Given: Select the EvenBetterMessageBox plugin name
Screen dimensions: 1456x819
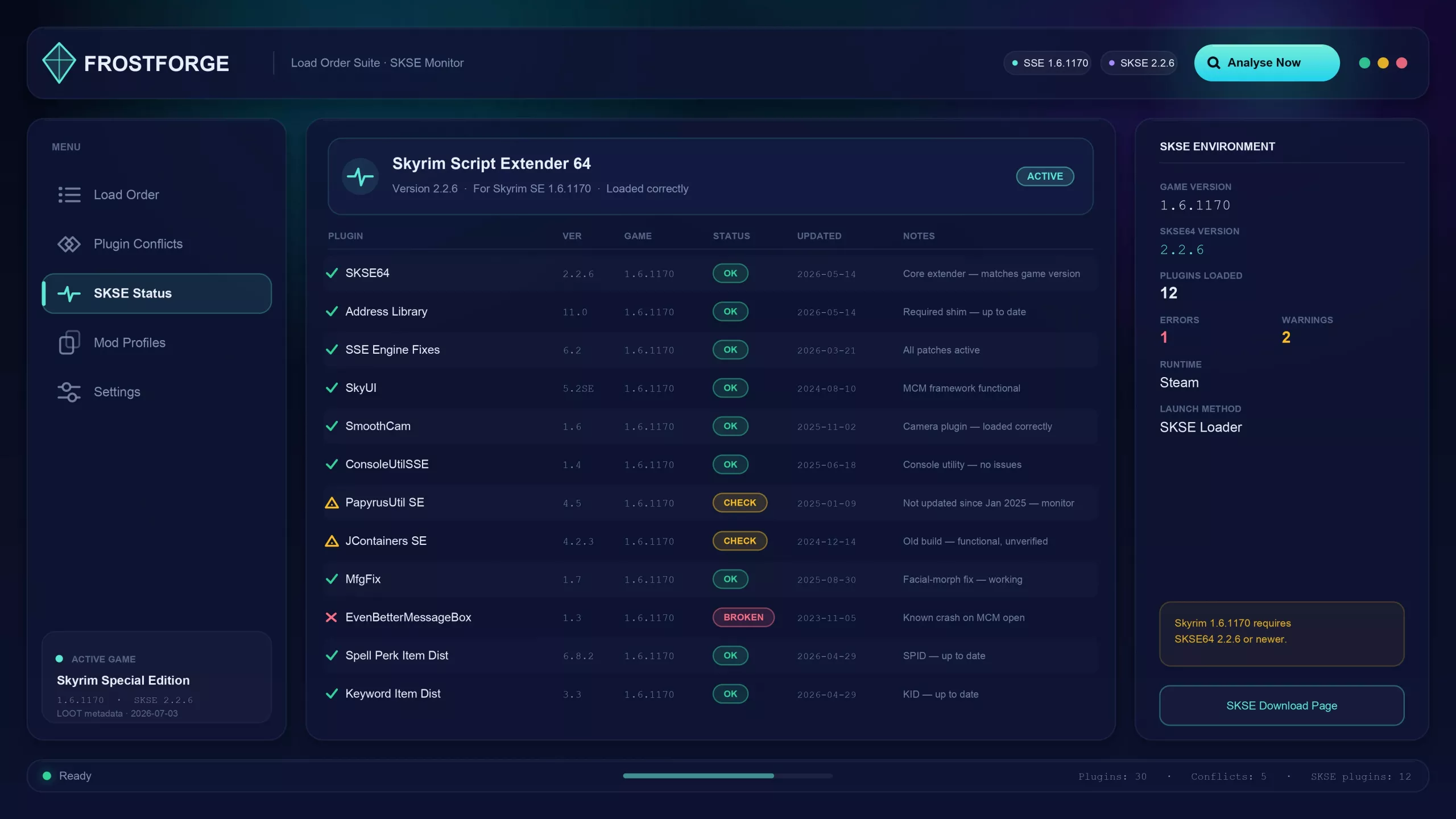Looking at the screenshot, I should tap(408, 617).
